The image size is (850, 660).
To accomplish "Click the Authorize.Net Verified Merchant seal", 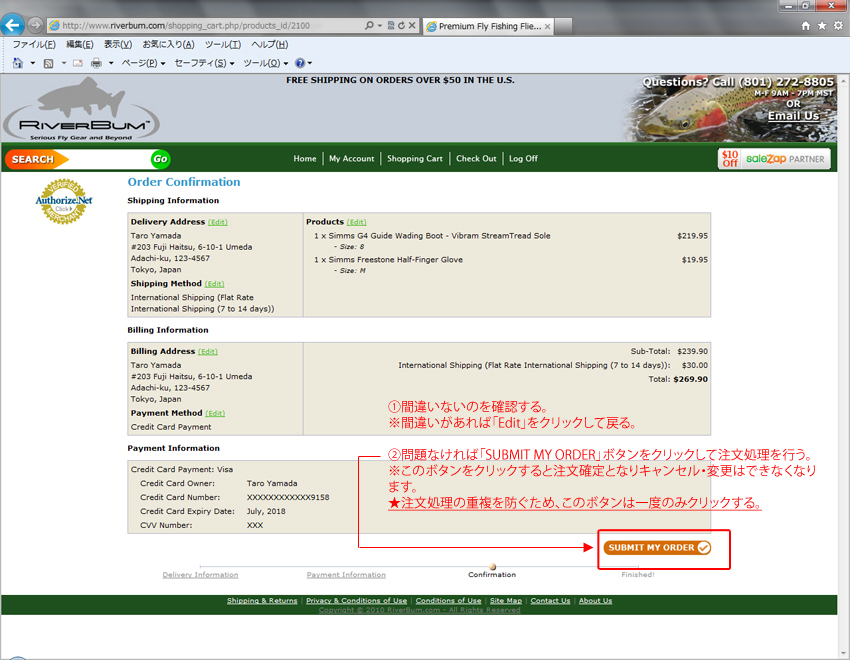I will pos(64,201).
